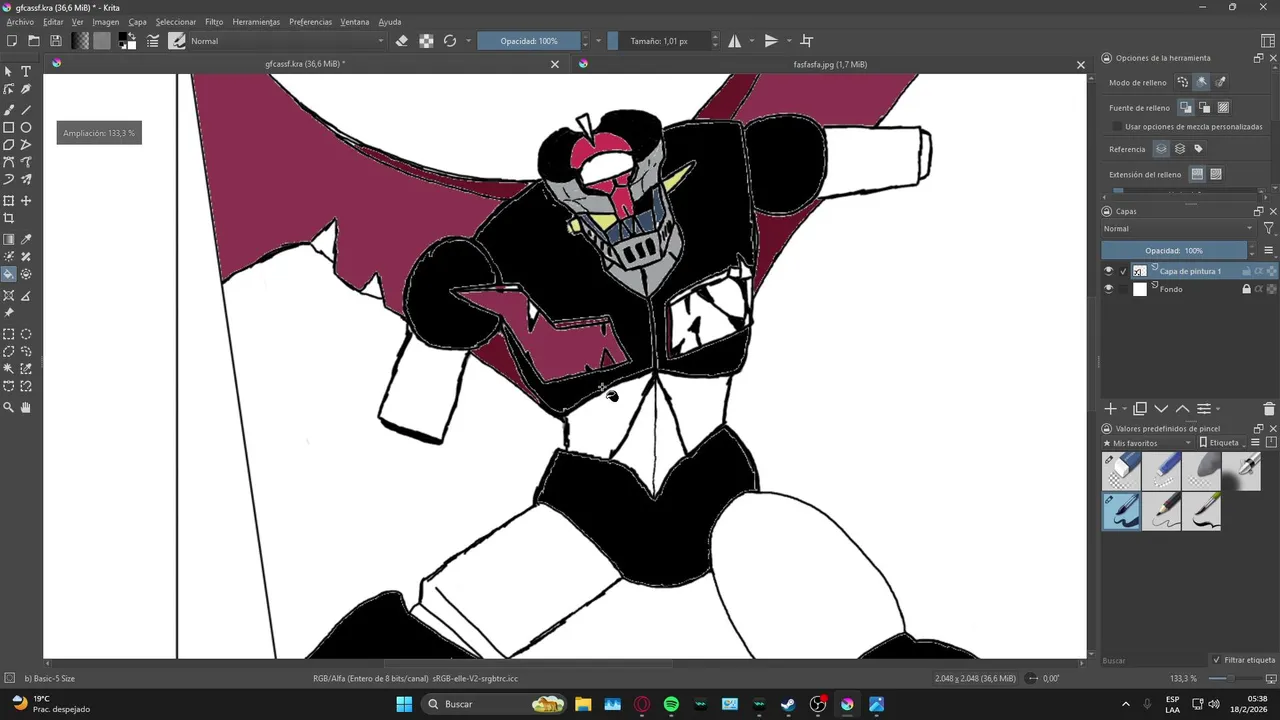Viewport: 1280px width, 720px height.
Task: Select the Freehand Brush tool
Action: [x=9, y=110]
